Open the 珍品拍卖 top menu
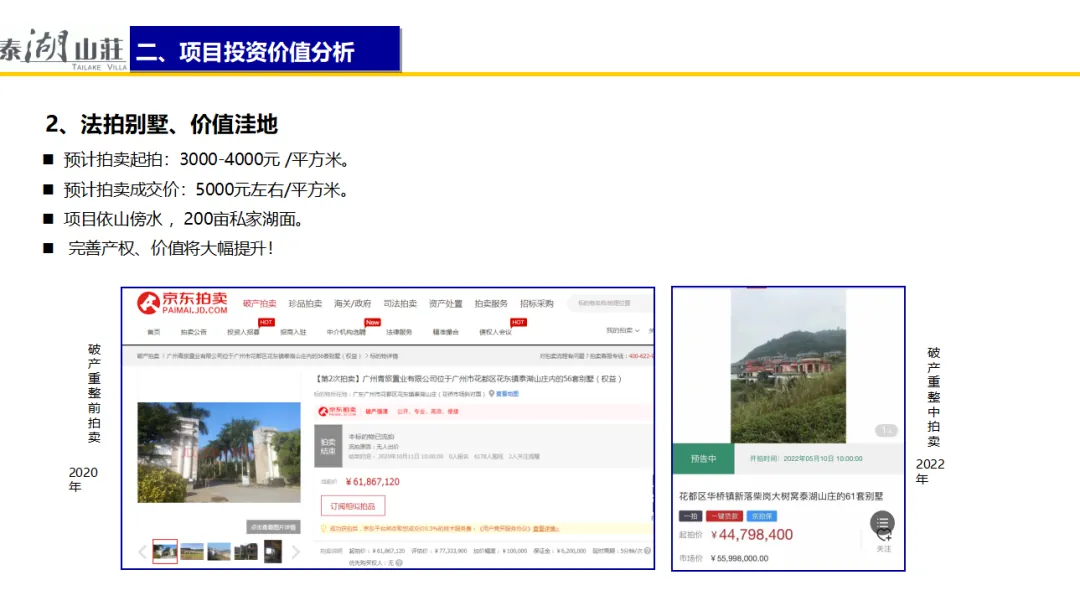 click(x=305, y=304)
